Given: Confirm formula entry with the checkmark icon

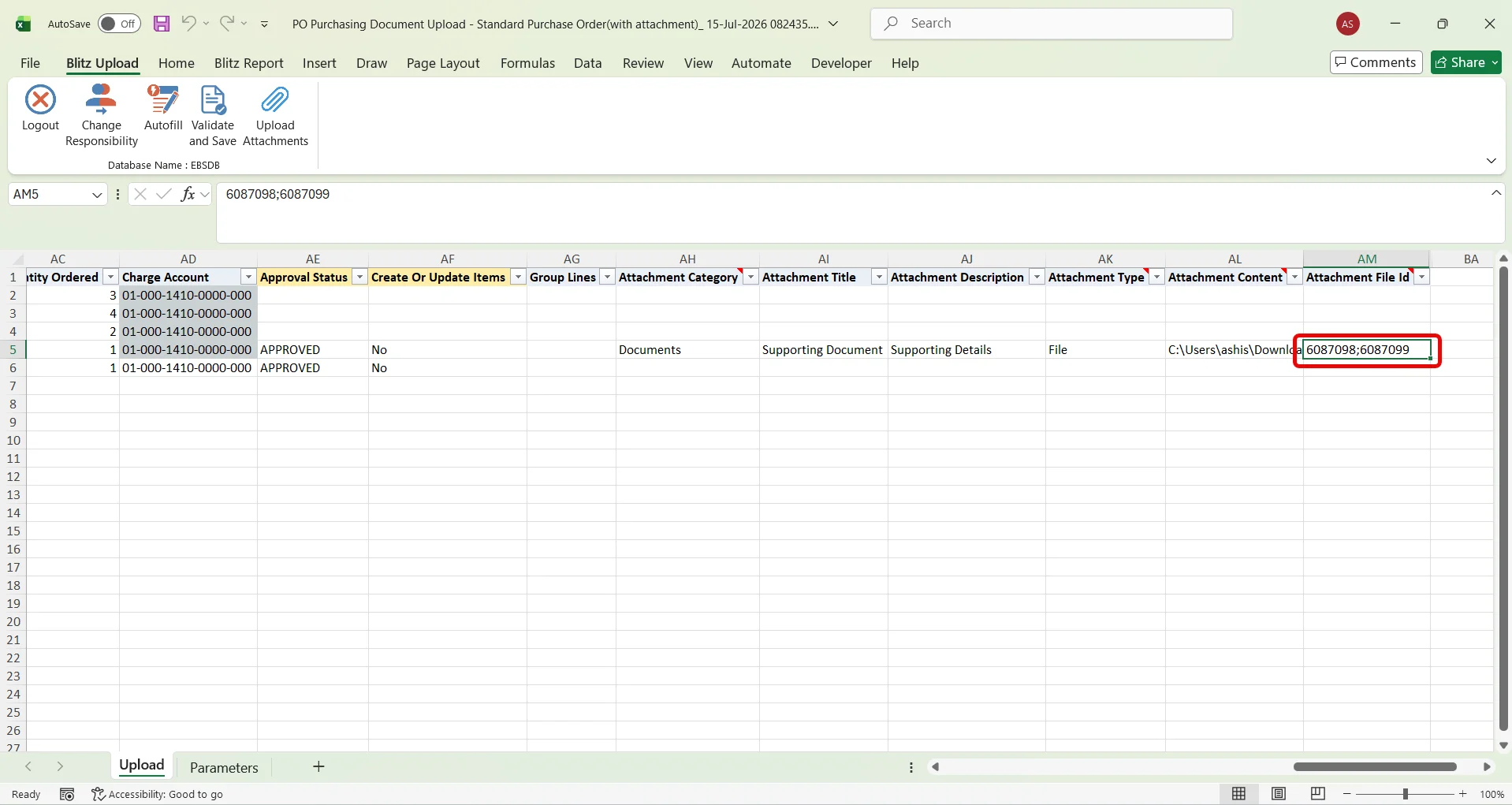Looking at the screenshot, I should (164, 194).
